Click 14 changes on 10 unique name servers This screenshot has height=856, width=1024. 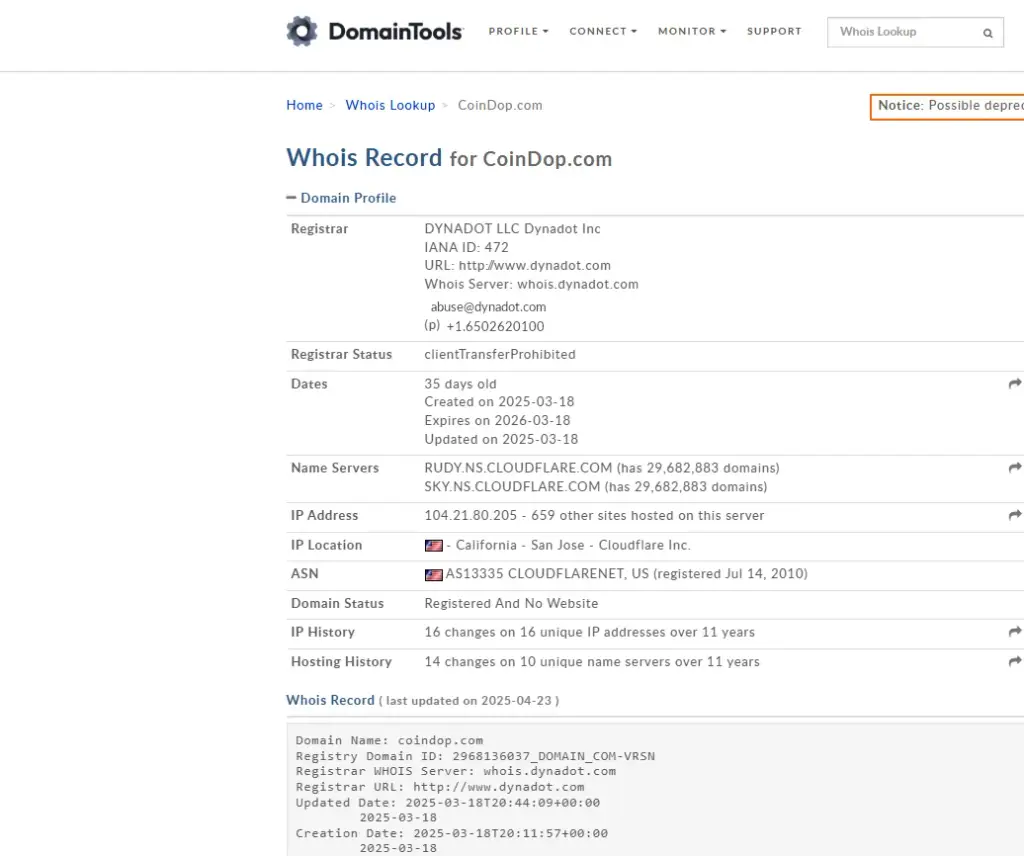pyautogui.click(x=592, y=661)
